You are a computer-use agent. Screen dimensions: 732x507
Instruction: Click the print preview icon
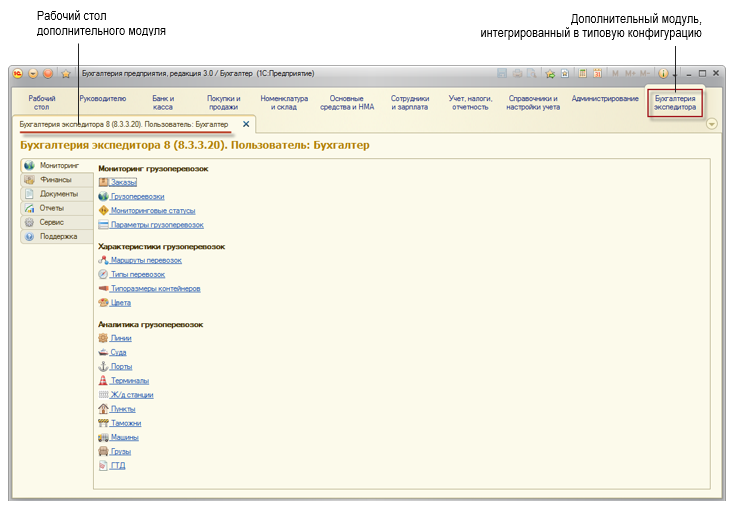[x=531, y=73]
